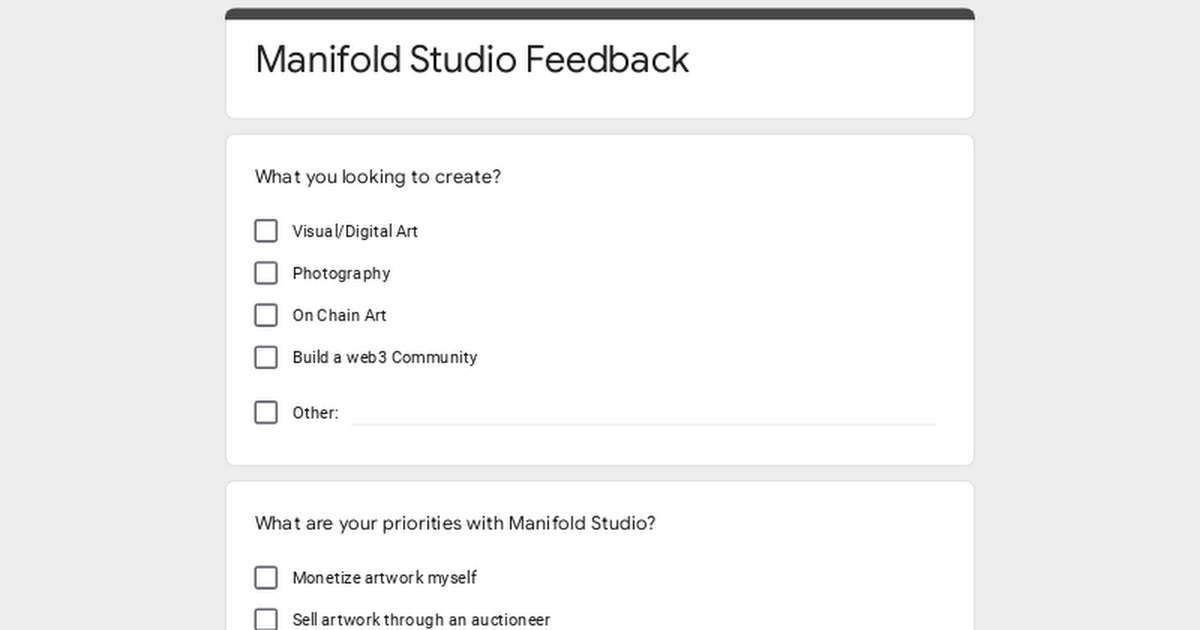The height and width of the screenshot is (630, 1200).
Task: Click the Manifold Studio Feedback form title
Action: pos(472,59)
